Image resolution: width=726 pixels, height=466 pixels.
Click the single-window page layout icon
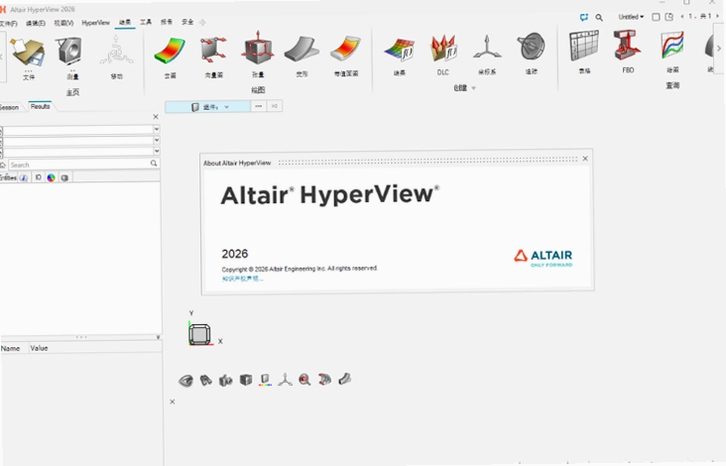click(656, 17)
